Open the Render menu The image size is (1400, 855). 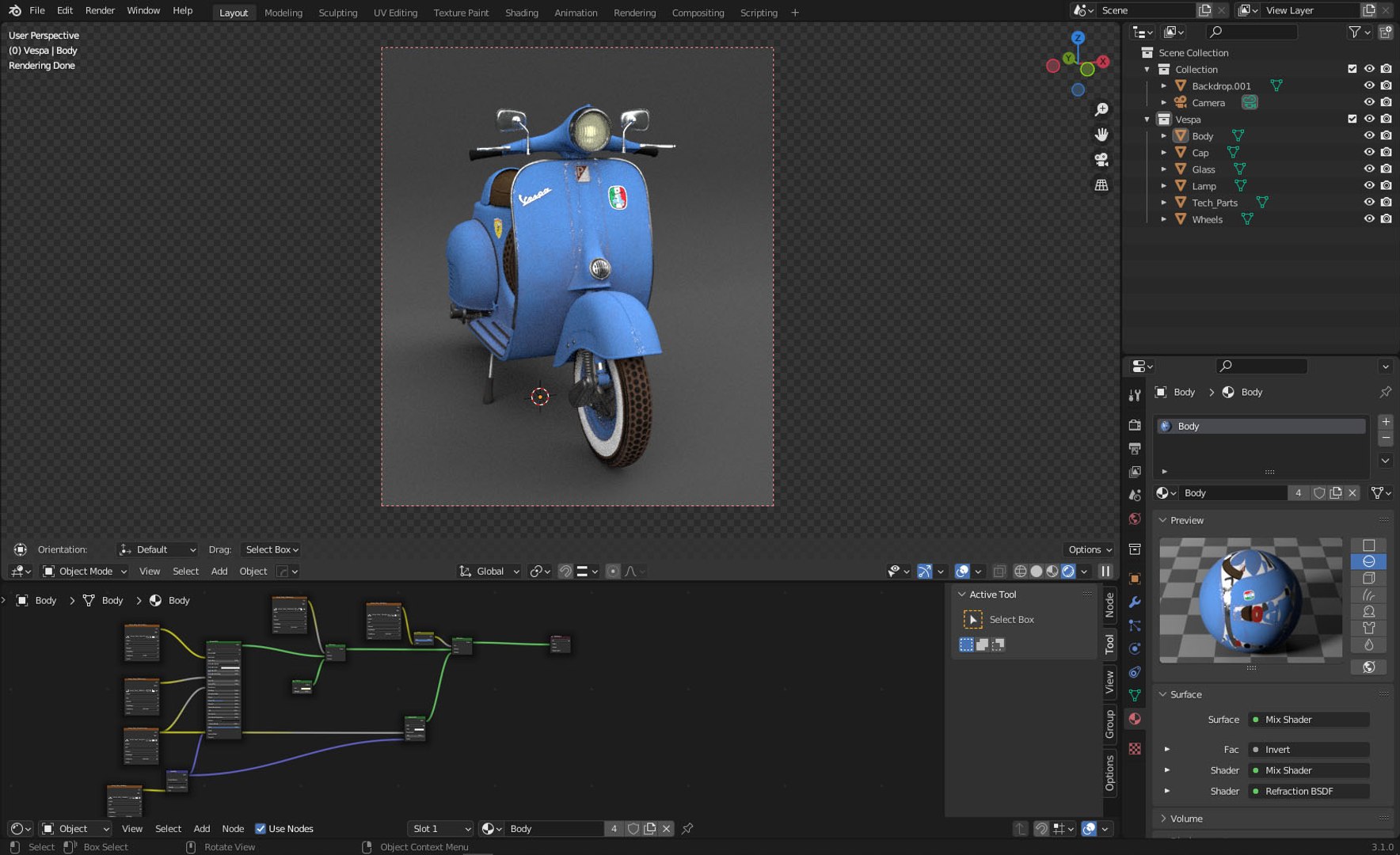click(x=100, y=10)
